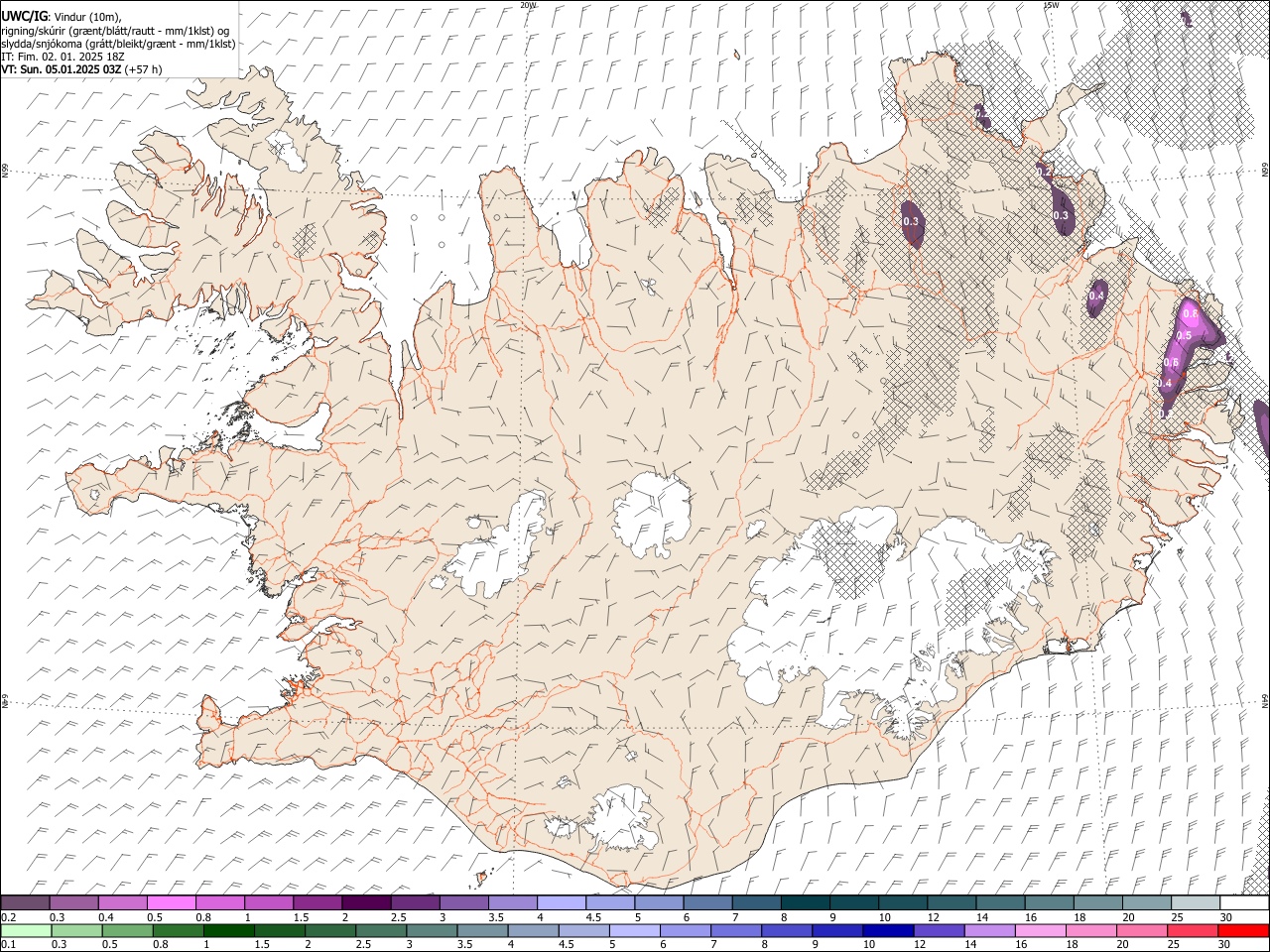1270x952 pixels.
Task: Pick the very dark purple 2 mm snow swatch
Action: (366, 903)
